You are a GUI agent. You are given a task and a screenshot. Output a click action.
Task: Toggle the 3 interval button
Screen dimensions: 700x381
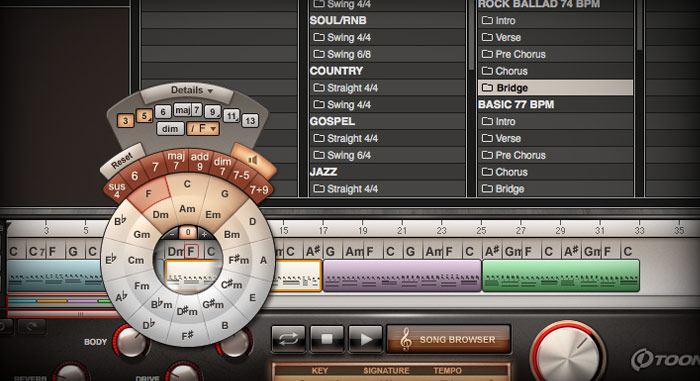click(125, 121)
